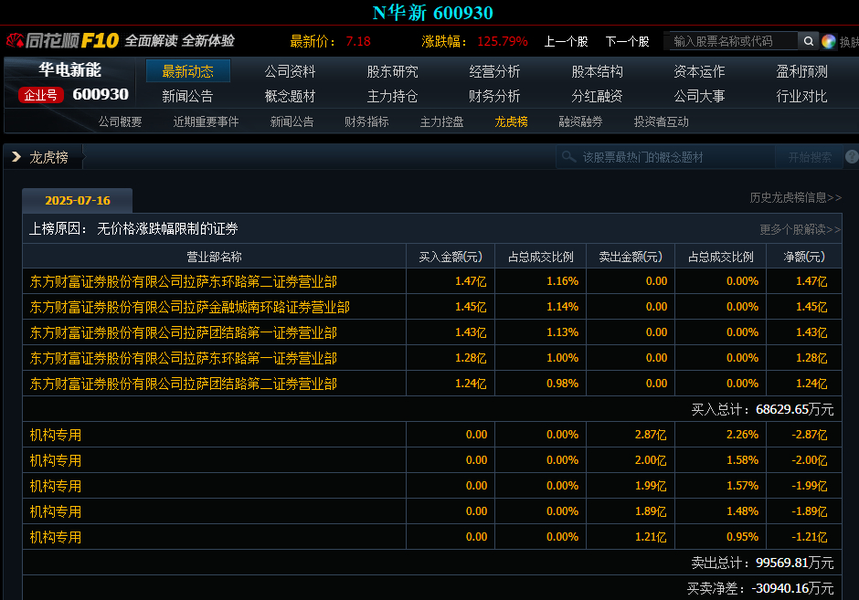The width and height of the screenshot is (859, 600).
Task: Click the help question mark icon
Action: pyautogui.click(x=852, y=157)
